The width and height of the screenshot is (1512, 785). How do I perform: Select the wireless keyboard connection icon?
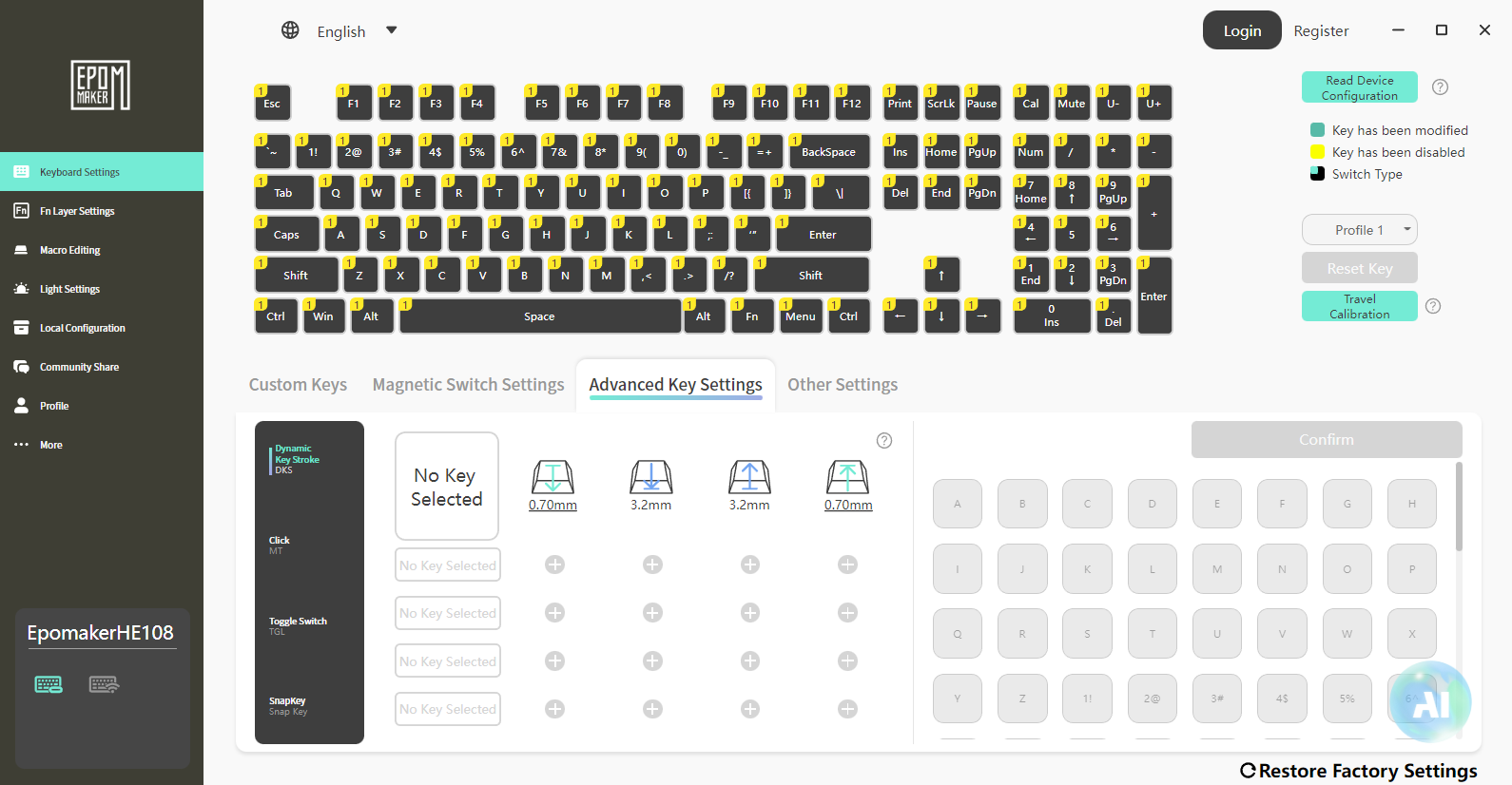[104, 684]
